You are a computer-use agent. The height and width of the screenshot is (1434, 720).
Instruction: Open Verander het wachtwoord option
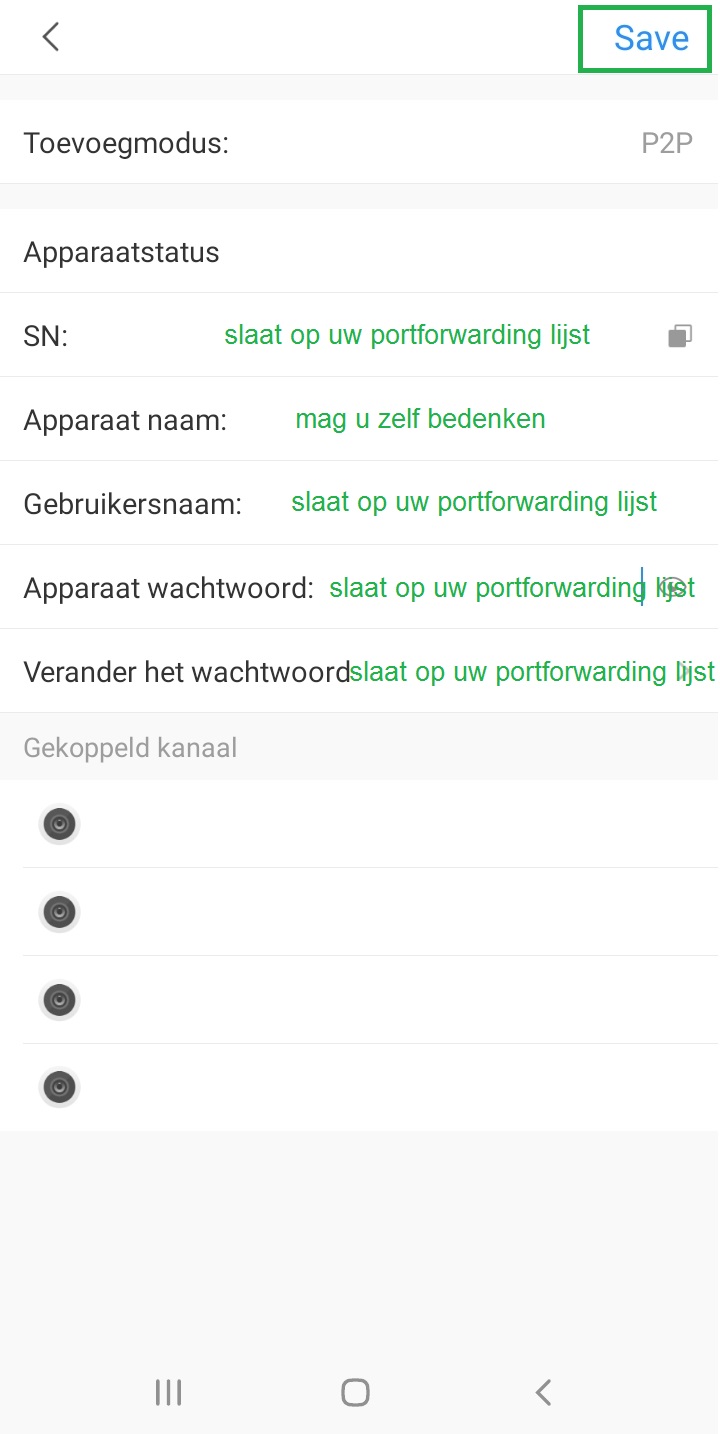pyautogui.click(x=360, y=671)
